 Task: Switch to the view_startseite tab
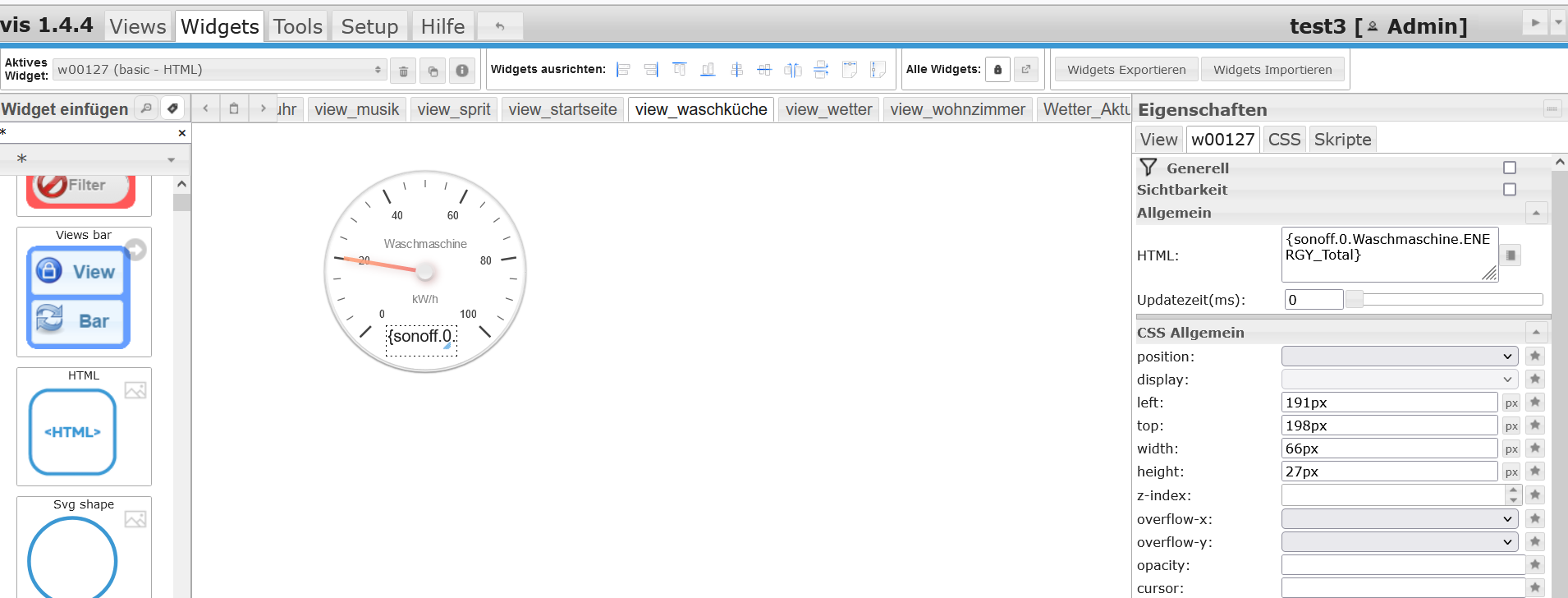click(x=562, y=109)
